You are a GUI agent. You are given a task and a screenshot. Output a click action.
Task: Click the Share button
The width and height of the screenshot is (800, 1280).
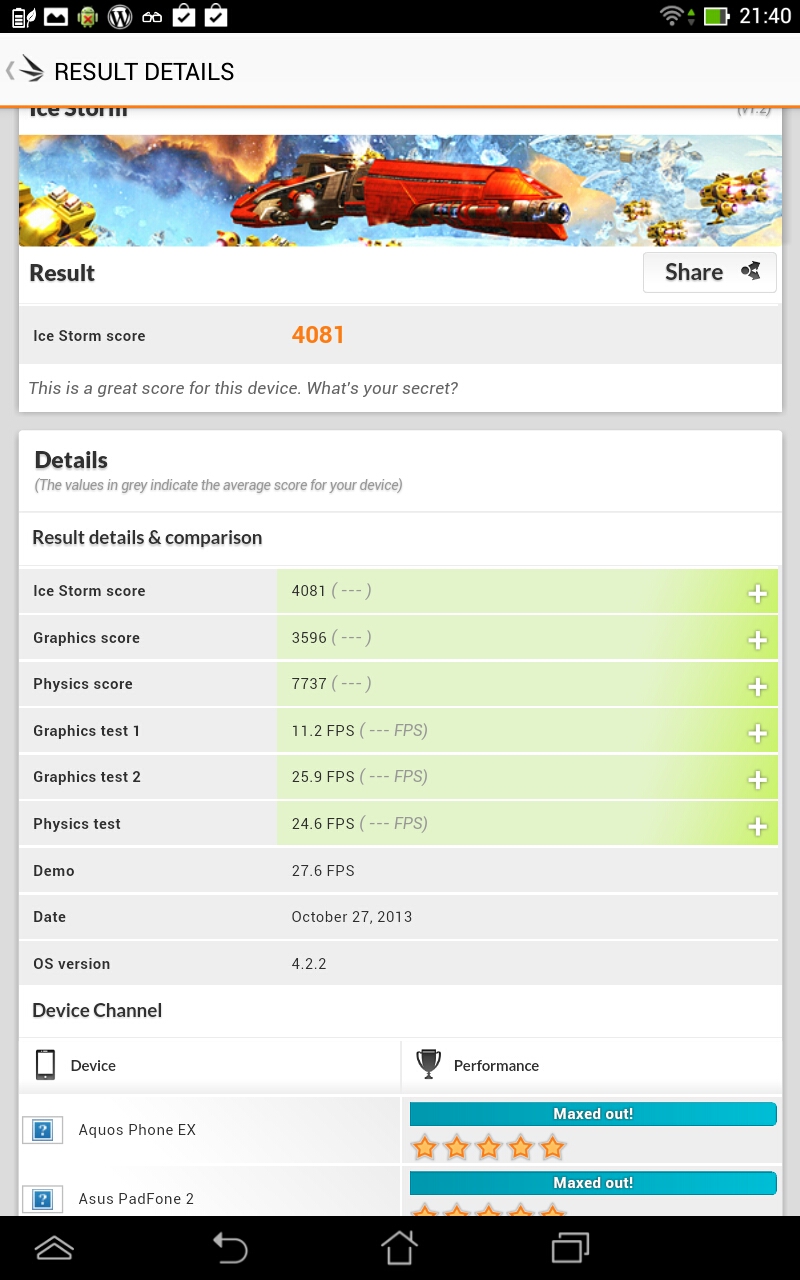tap(709, 272)
